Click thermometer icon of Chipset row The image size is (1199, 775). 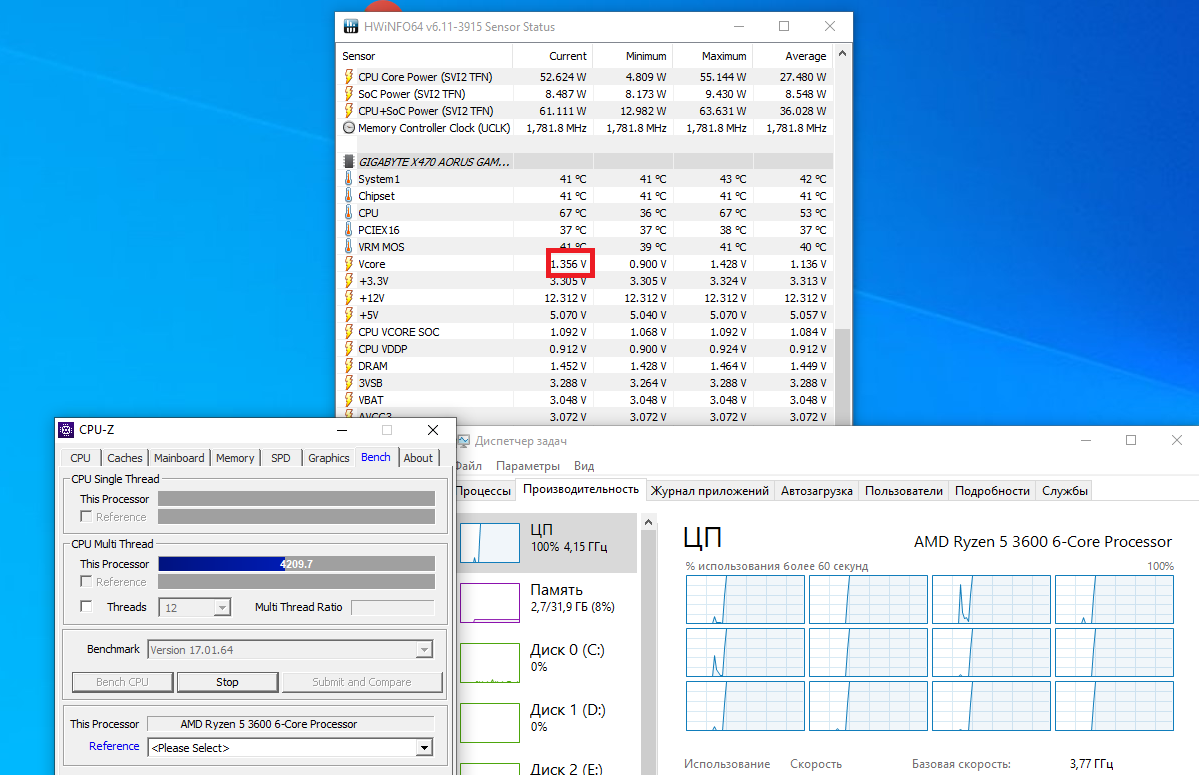(349, 196)
